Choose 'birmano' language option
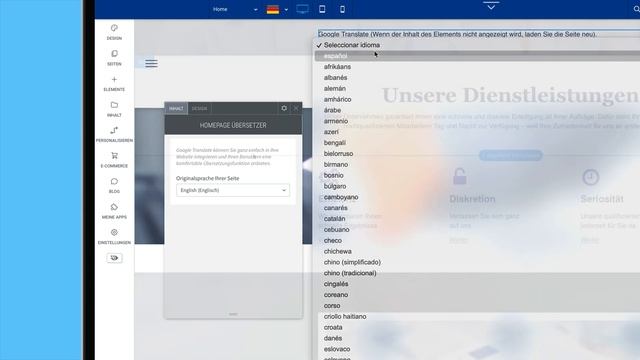Viewport: 640px width, 360px height. 336,164
